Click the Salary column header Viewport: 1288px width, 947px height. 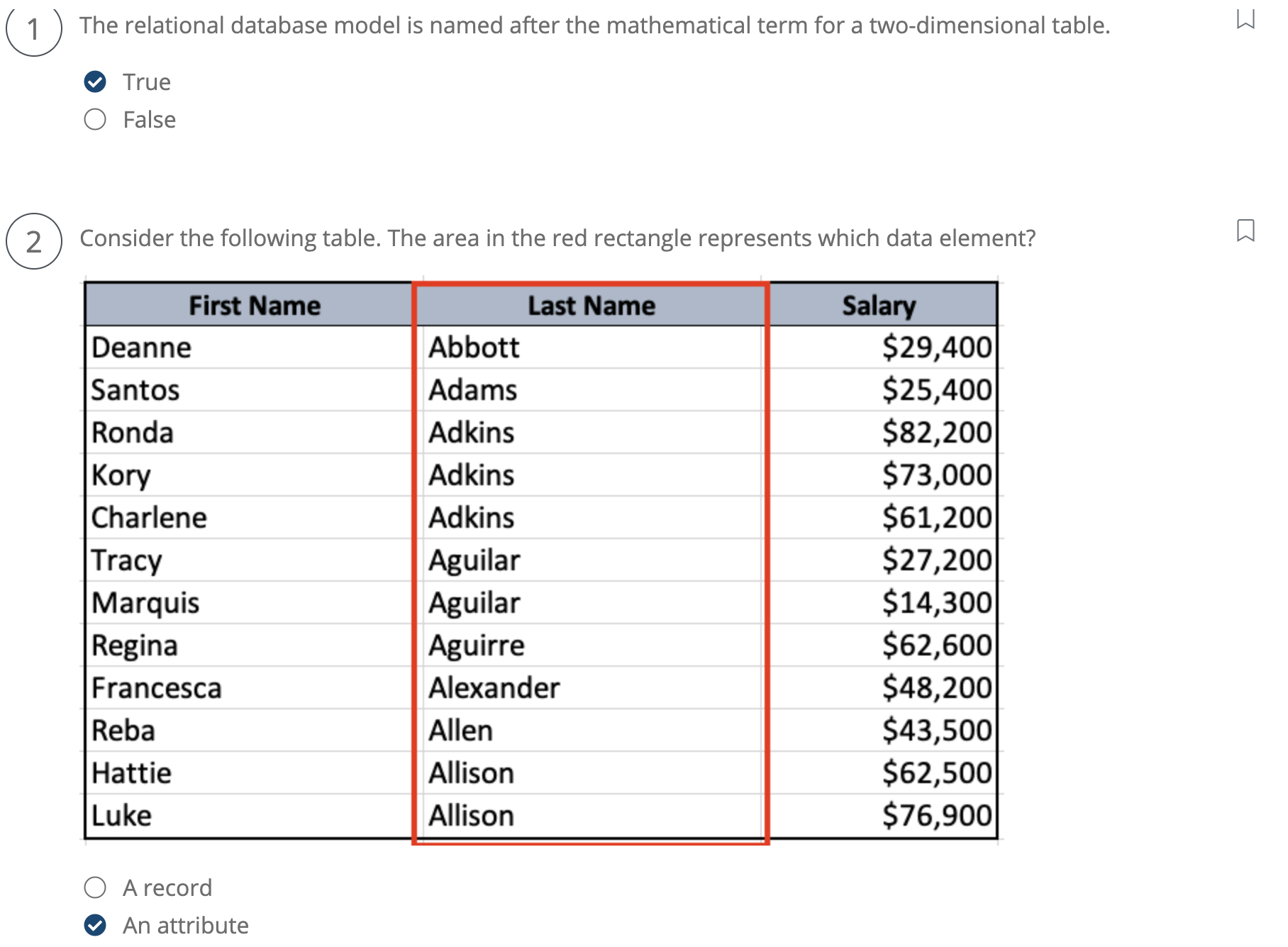[x=879, y=305]
